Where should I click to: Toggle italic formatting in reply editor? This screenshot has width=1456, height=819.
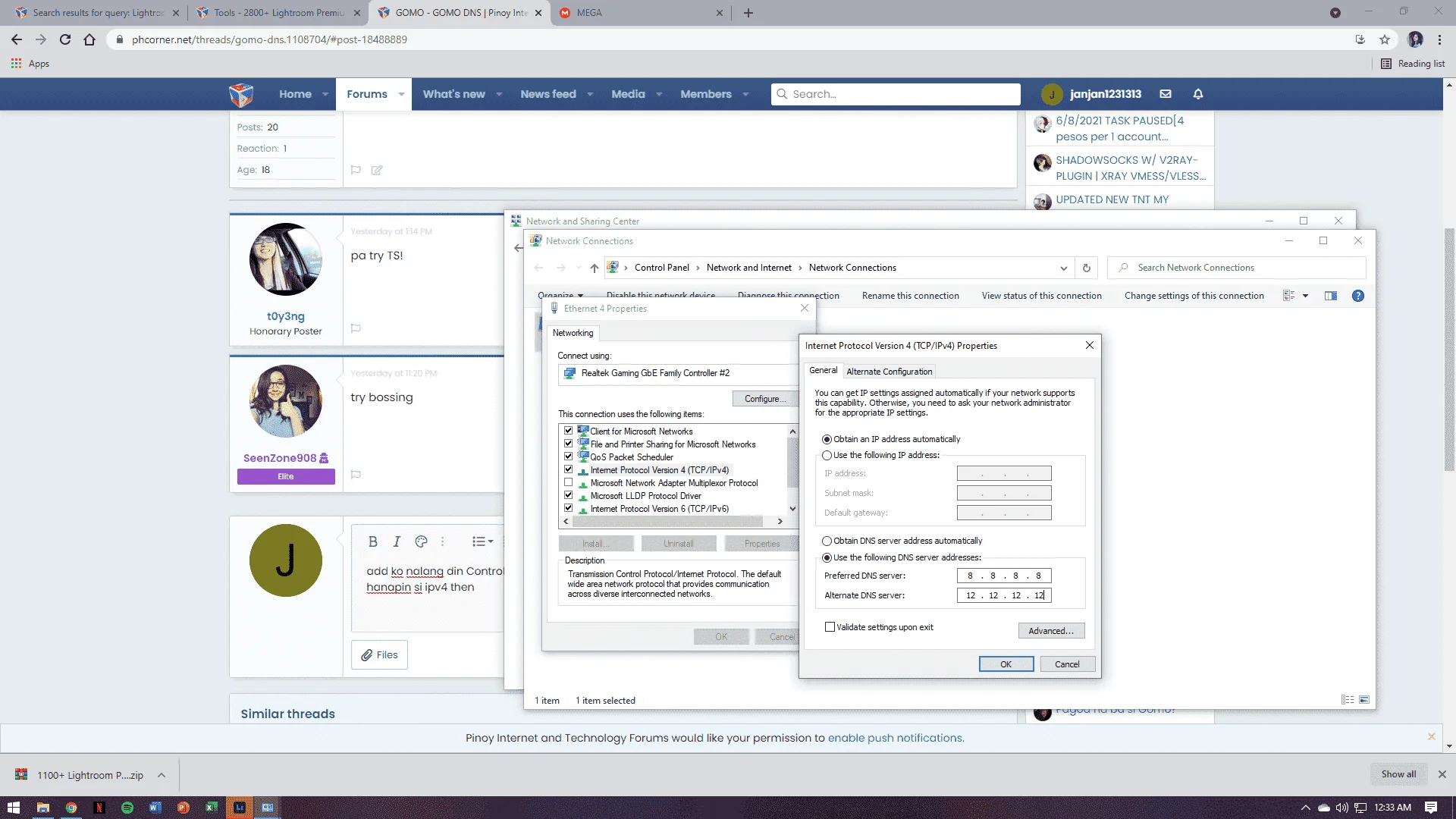point(397,541)
